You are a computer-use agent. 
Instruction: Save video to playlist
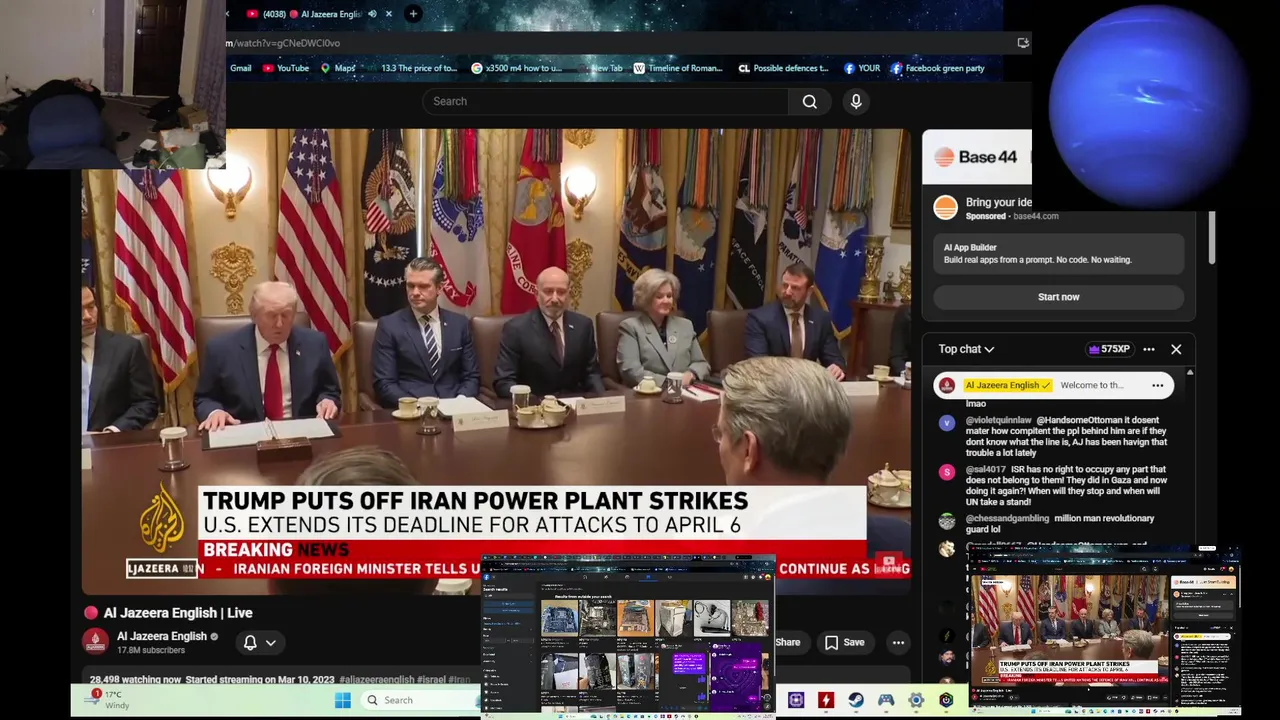[844, 643]
